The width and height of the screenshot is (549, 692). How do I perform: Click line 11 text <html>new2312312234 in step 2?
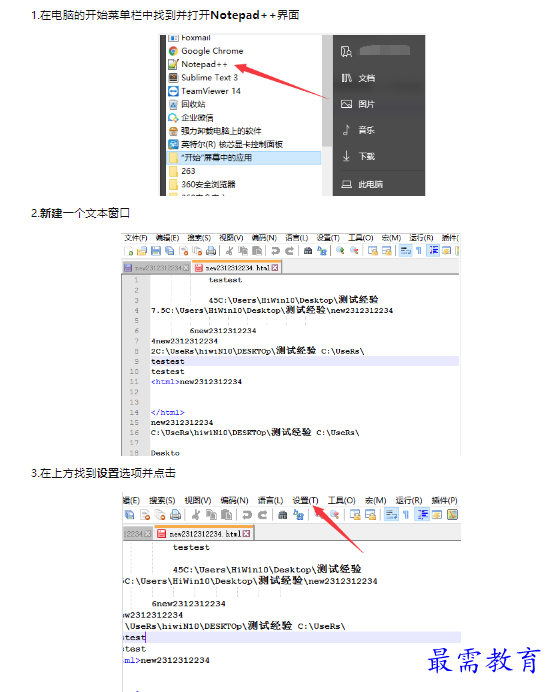coord(196,382)
